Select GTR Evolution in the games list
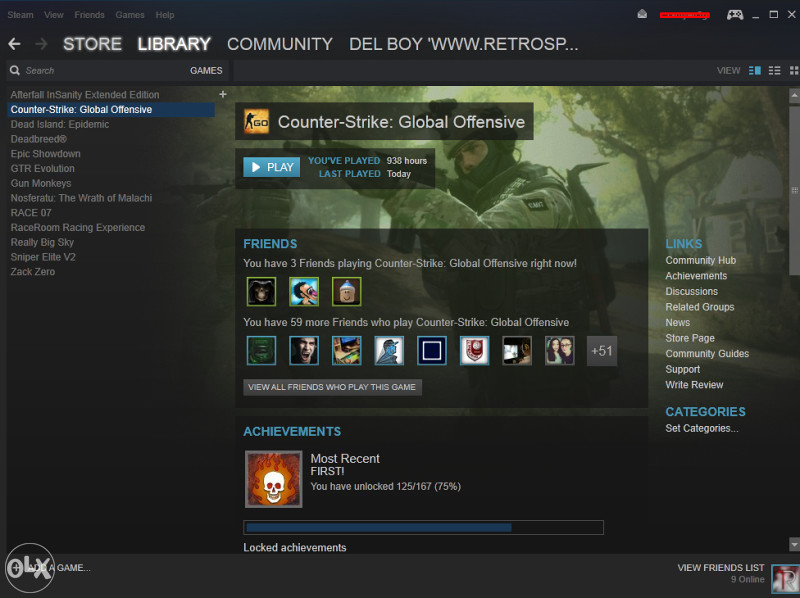 tap(42, 168)
